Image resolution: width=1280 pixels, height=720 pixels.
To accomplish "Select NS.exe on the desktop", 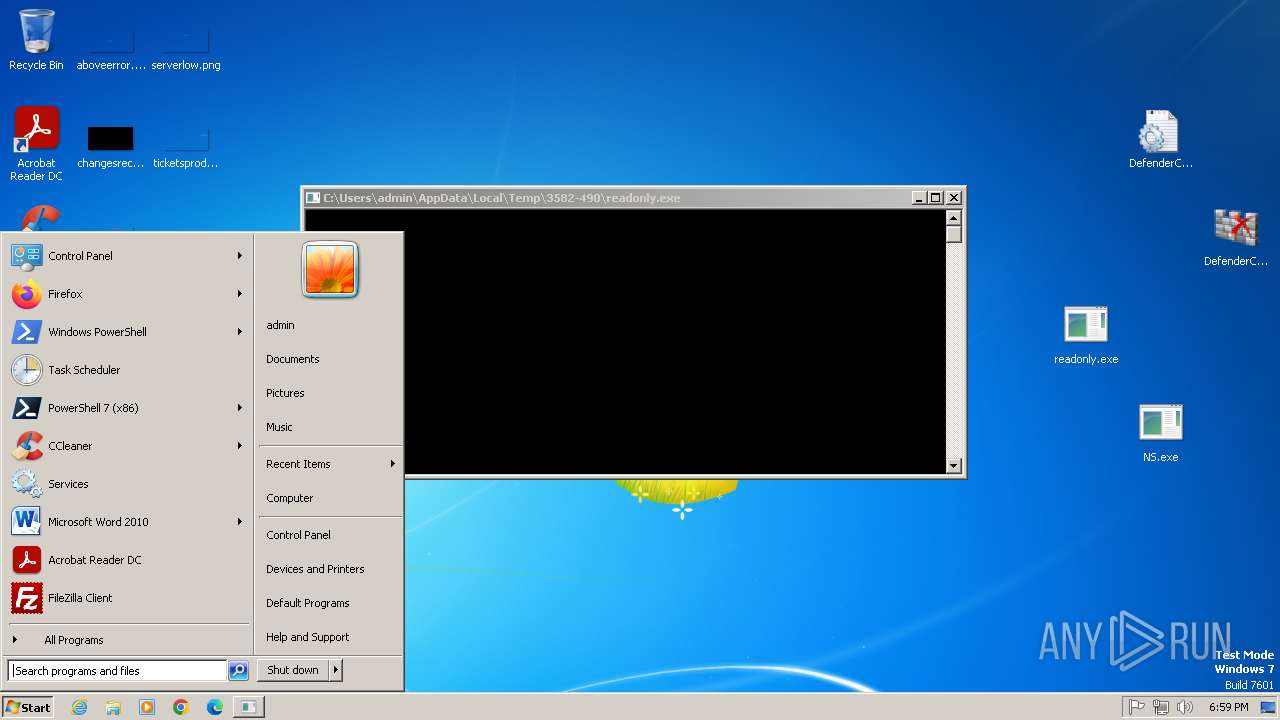I will click(x=1161, y=433).
